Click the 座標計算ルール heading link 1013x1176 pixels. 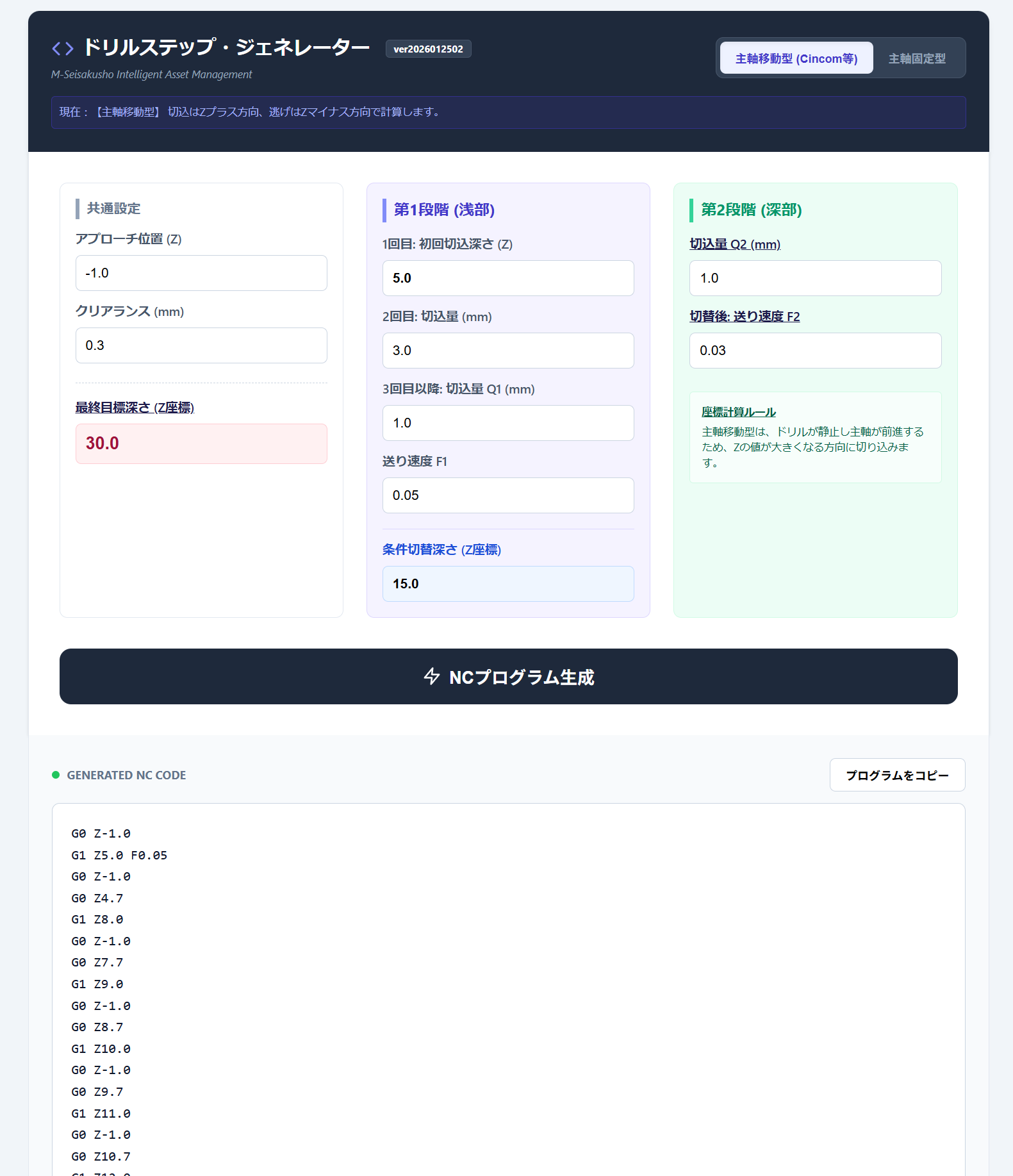738,412
